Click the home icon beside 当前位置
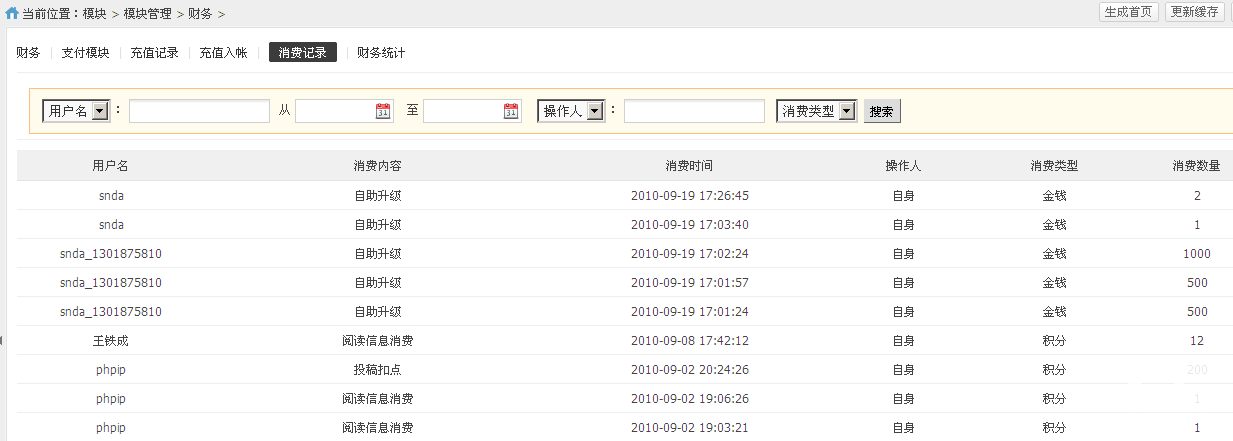This screenshot has height=441, width=1233. pos(12,13)
